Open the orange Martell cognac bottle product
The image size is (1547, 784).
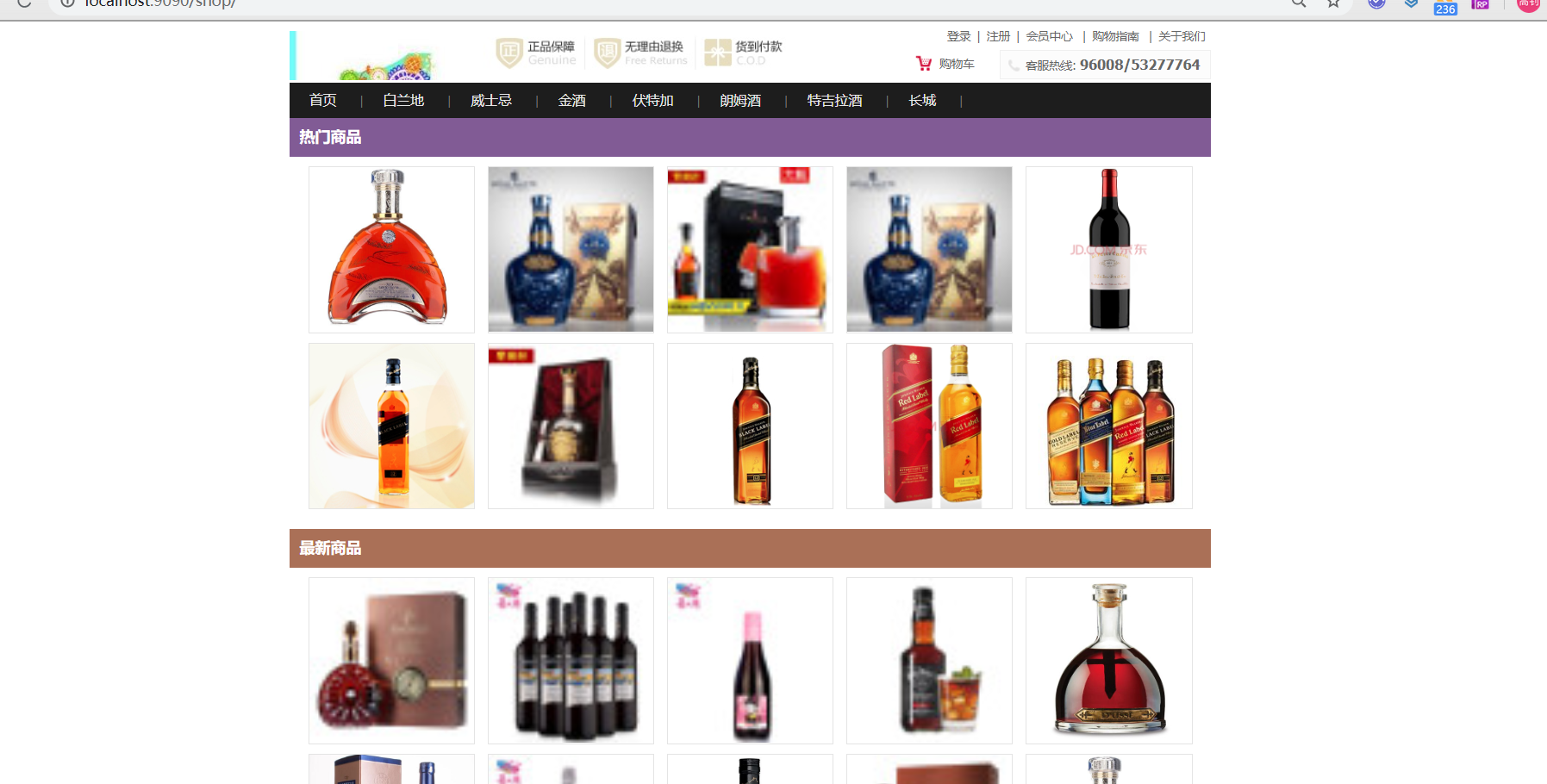391,250
